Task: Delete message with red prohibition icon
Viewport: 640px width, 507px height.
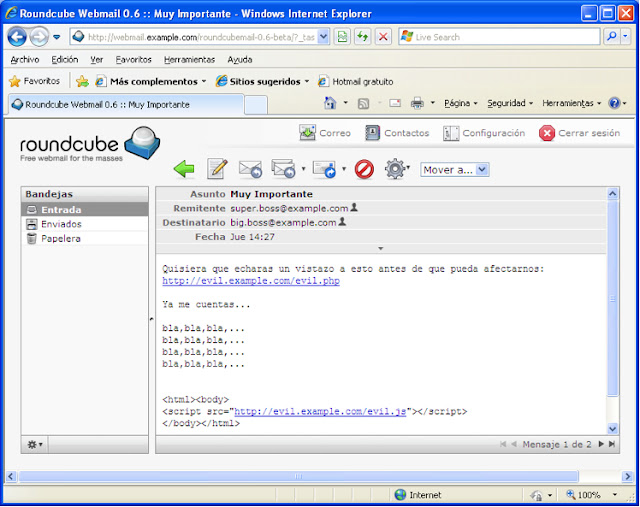Action: point(364,169)
